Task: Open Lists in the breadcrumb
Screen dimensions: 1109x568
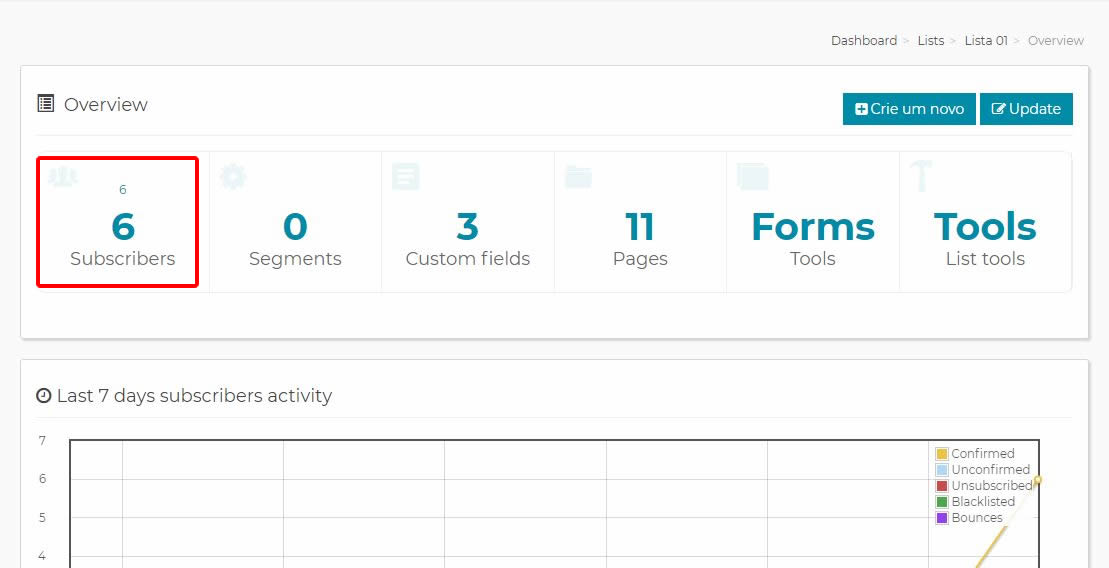Action: pyautogui.click(x=931, y=40)
